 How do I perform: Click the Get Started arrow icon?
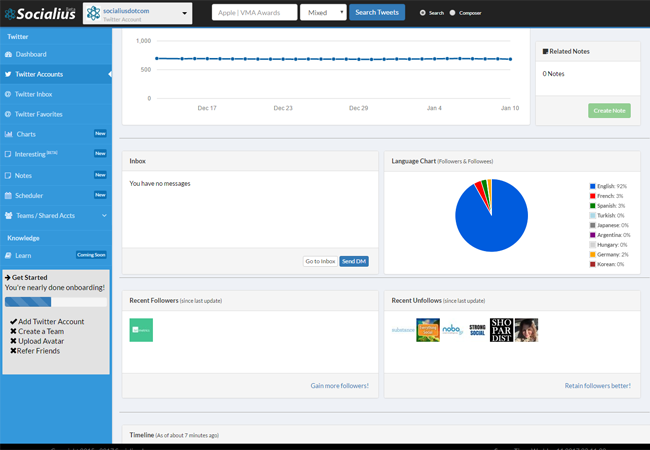pos(7,277)
